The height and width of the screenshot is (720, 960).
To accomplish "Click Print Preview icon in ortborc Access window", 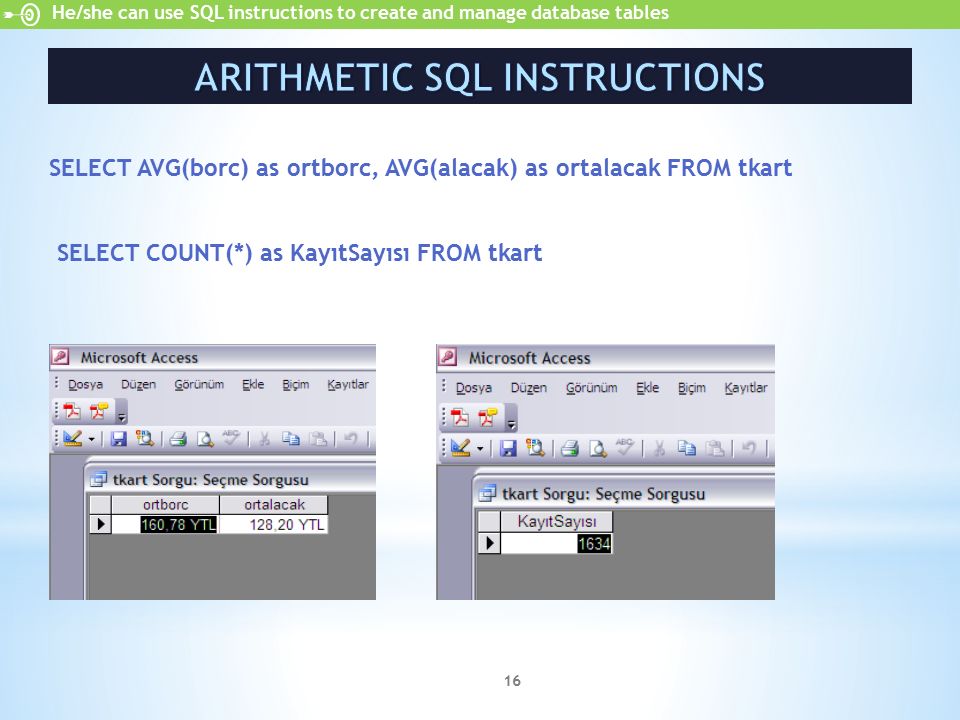I will (x=204, y=438).
